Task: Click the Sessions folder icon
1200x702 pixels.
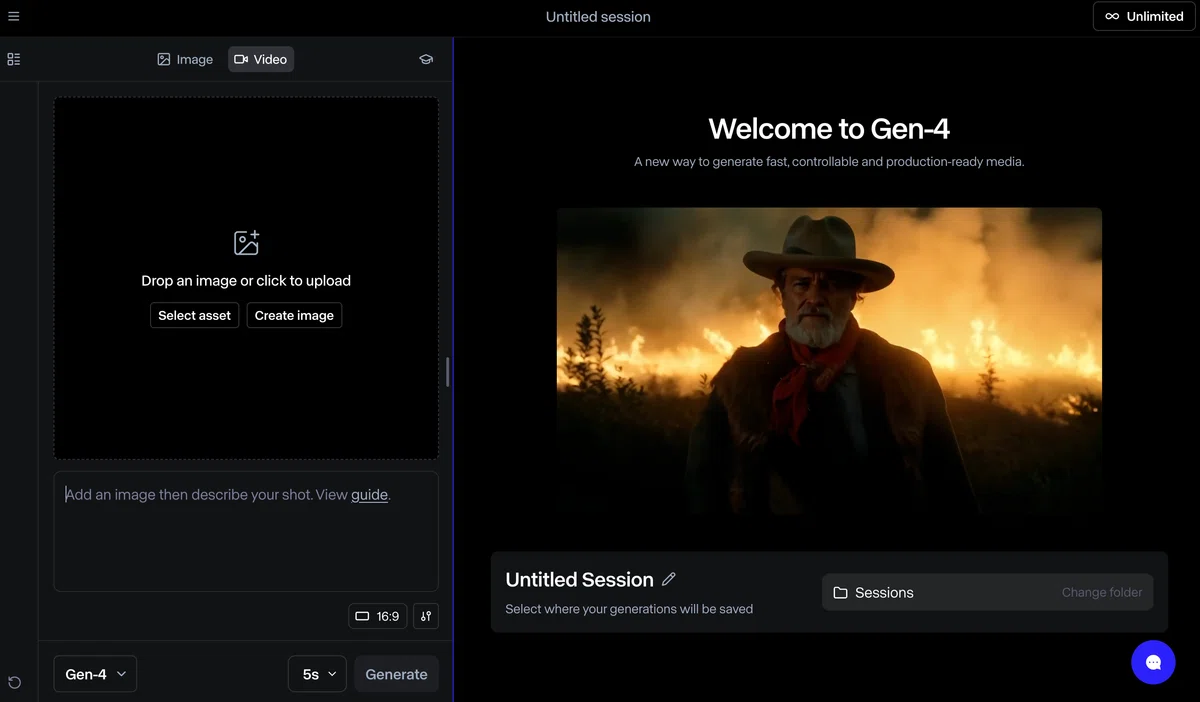Action: click(841, 593)
